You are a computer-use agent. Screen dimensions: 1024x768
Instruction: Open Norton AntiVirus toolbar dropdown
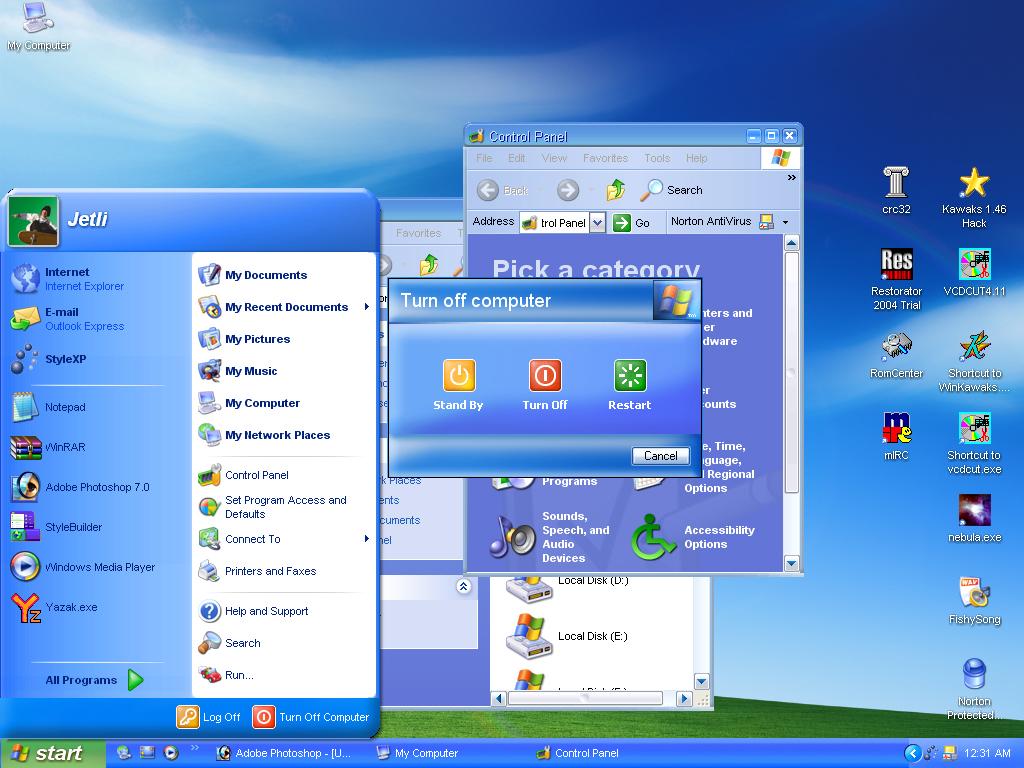[x=786, y=222]
